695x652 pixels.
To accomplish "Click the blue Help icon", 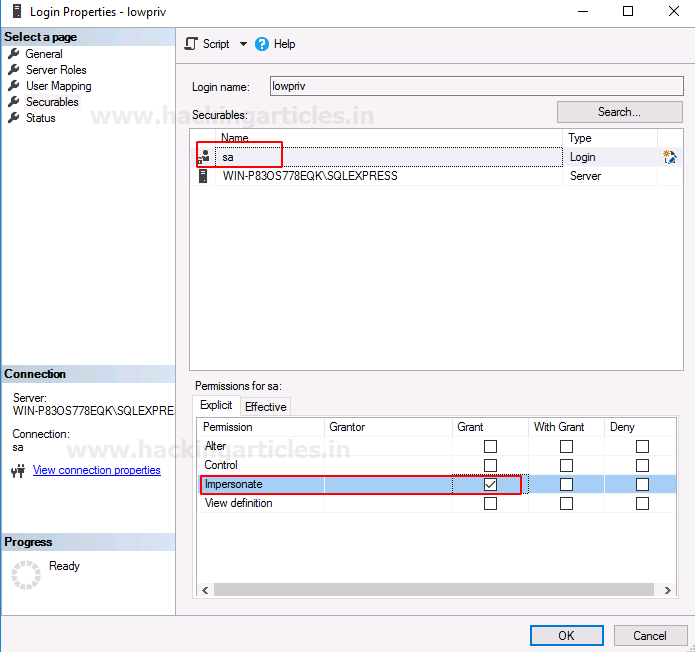I will [x=262, y=44].
